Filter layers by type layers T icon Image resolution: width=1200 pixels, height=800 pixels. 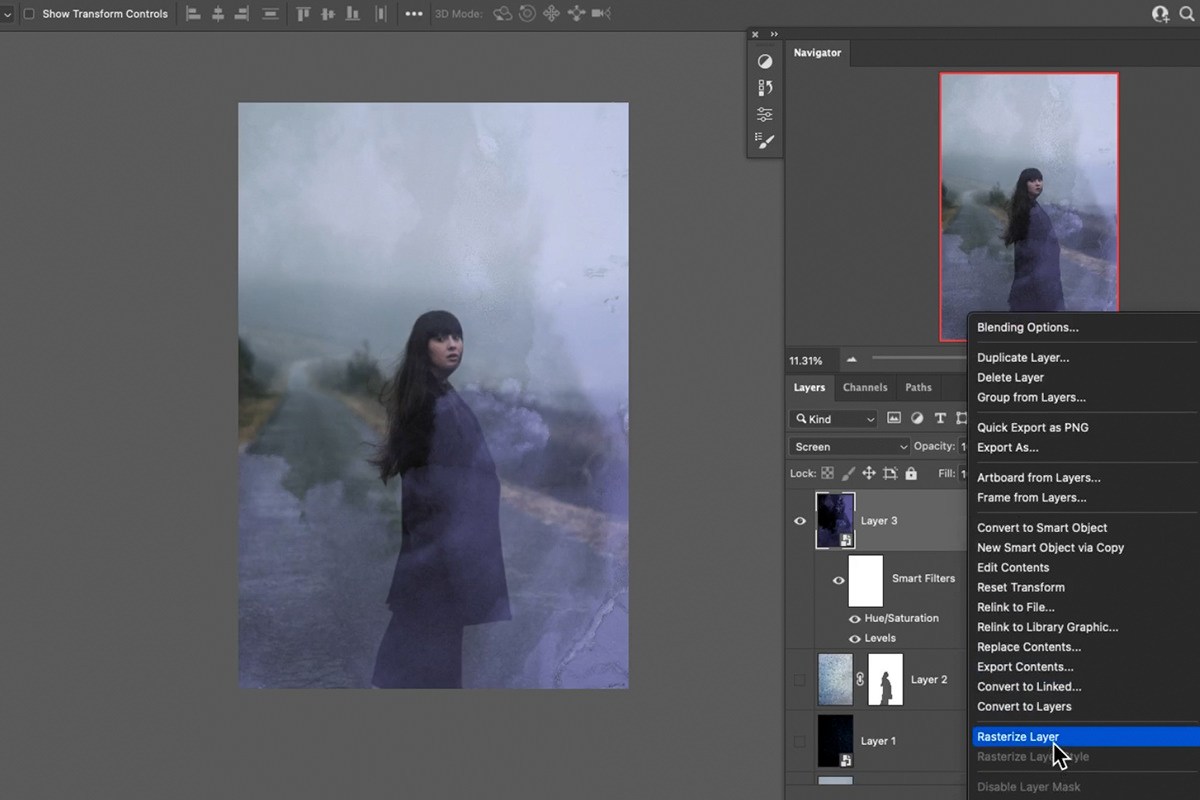click(940, 418)
